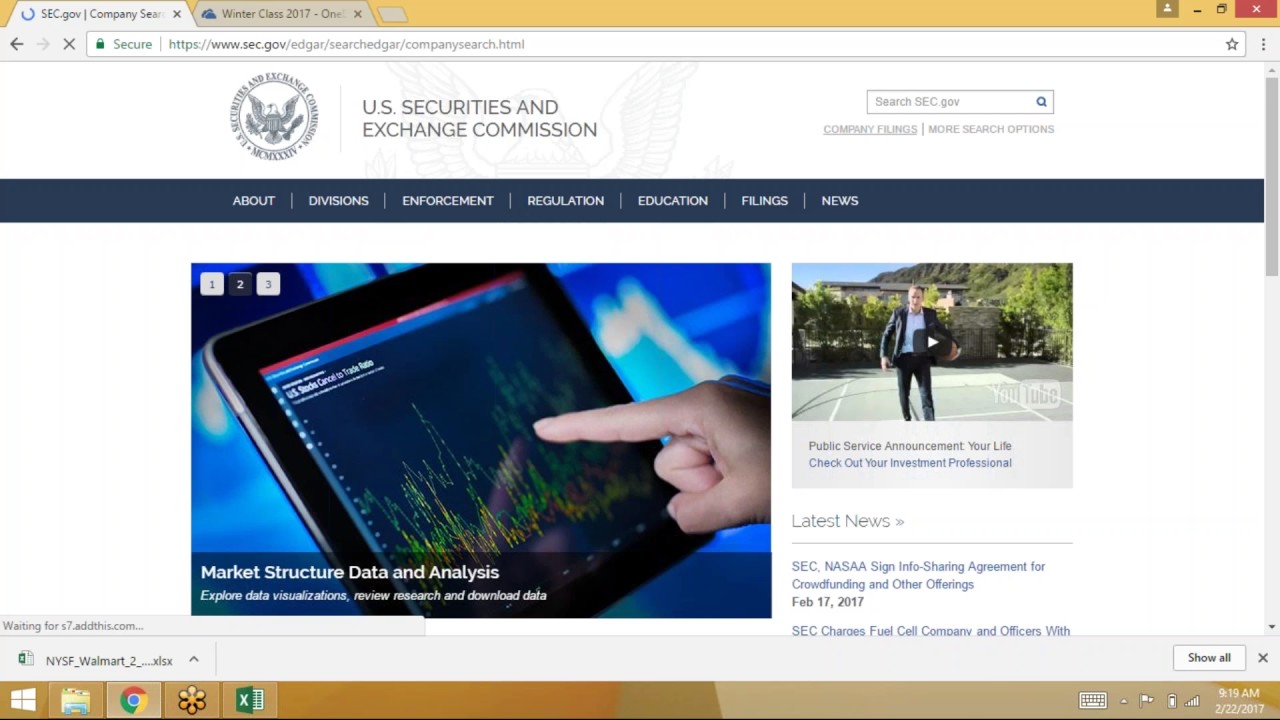Click the tablet chart carousel image
1280x720 pixels.
point(481,440)
